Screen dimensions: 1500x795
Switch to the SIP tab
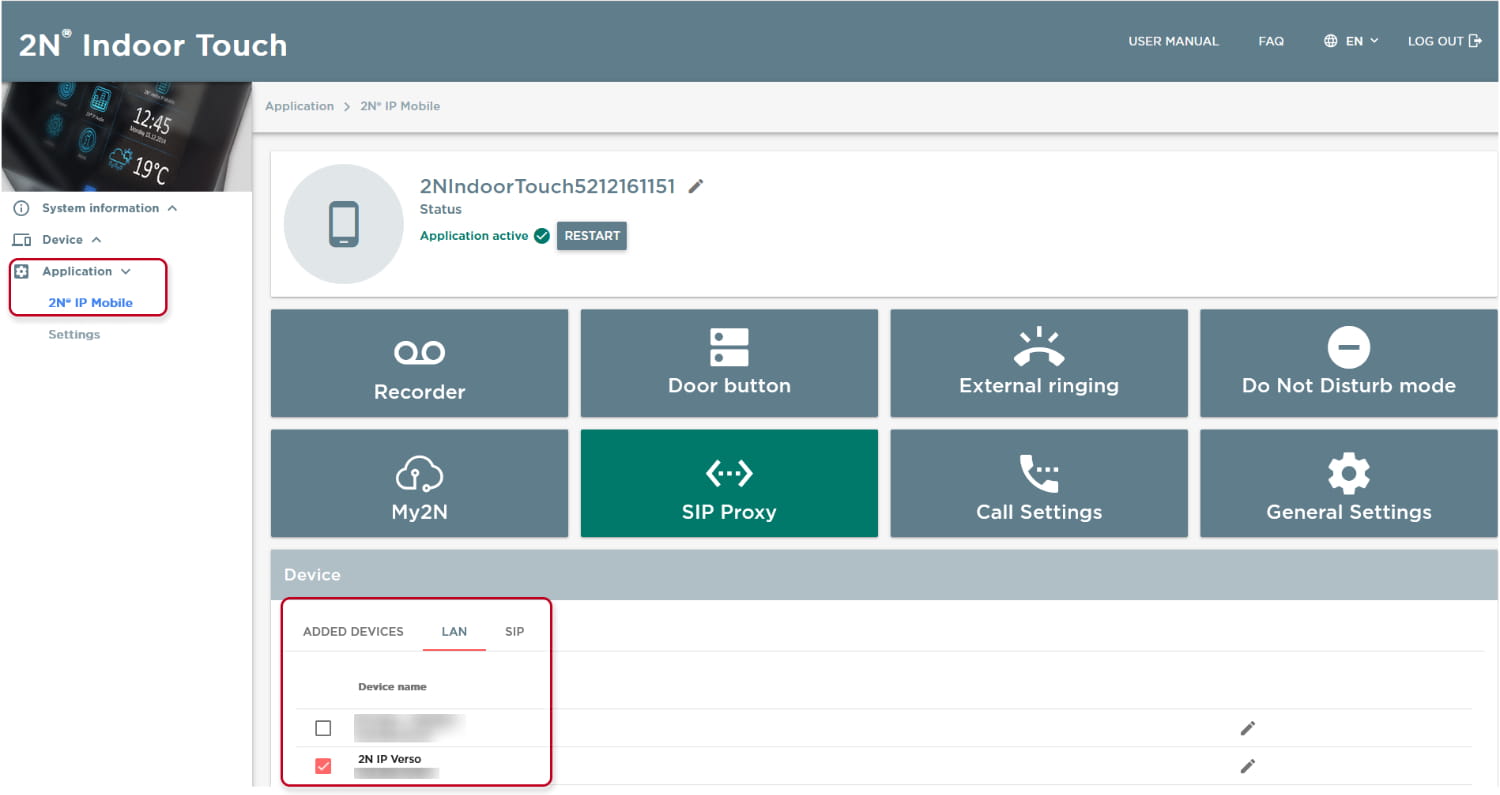click(515, 632)
